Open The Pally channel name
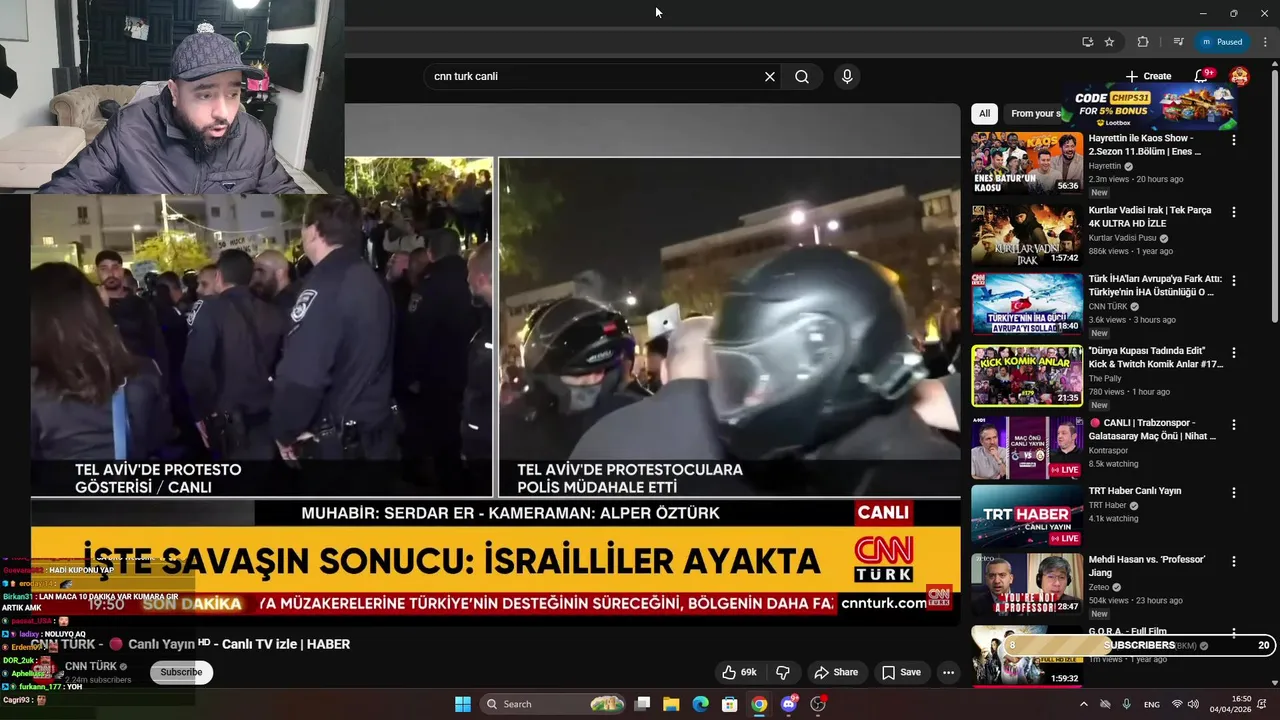This screenshot has height=720, width=1280. (1105, 379)
